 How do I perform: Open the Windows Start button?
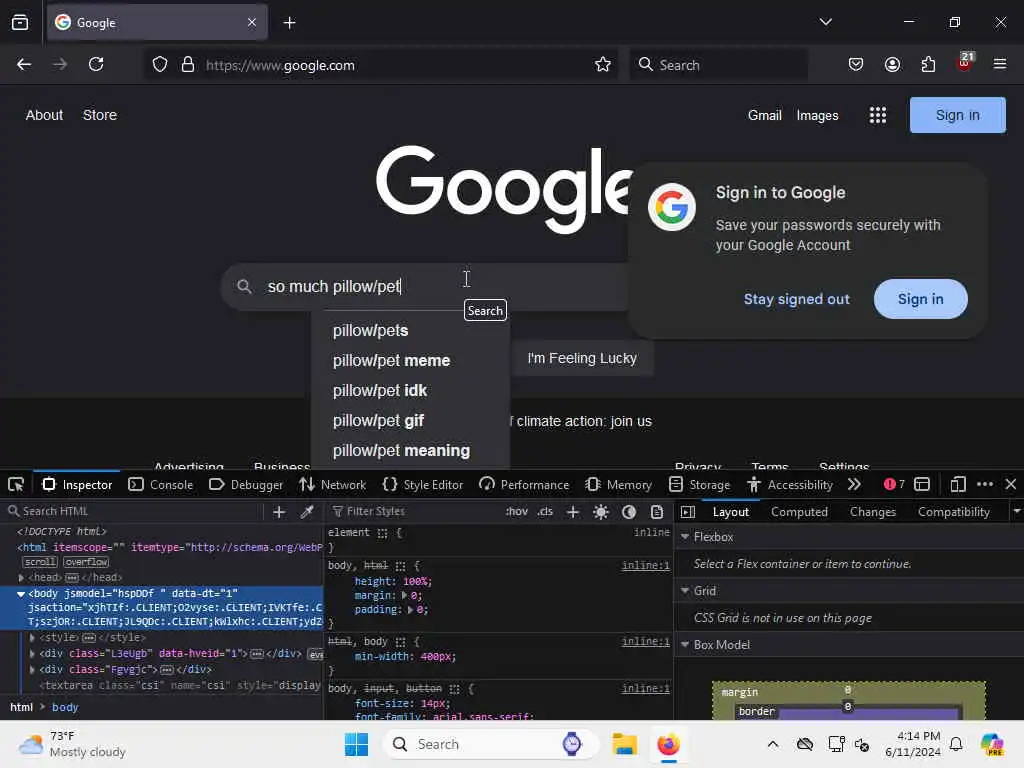tap(357, 744)
